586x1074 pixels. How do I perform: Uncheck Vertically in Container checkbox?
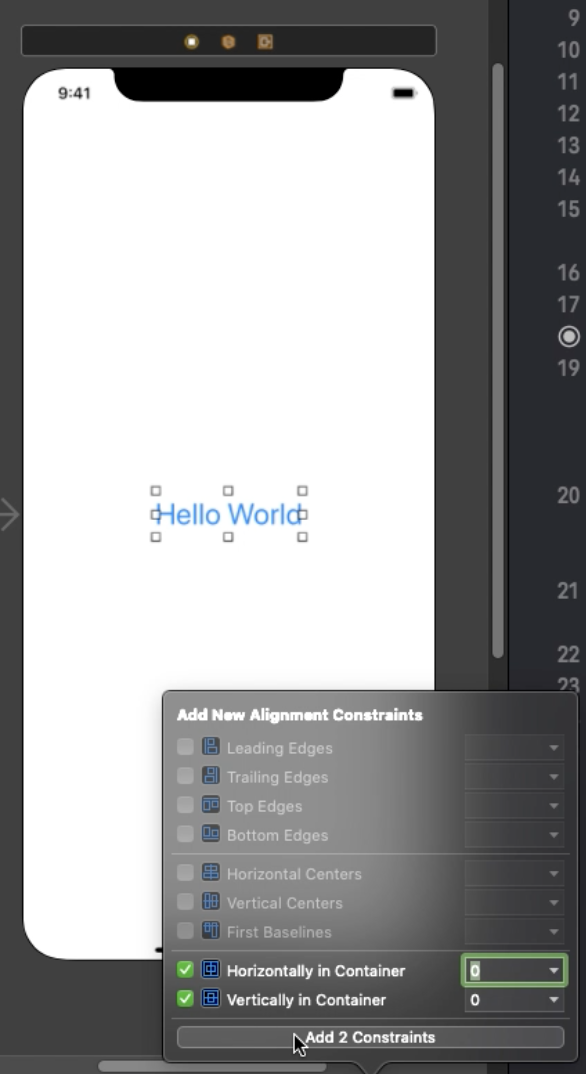click(x=185, y=999)
